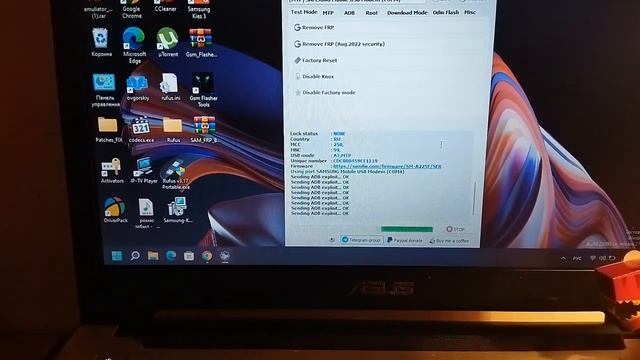
Task: Open the Google Chrome desktop shortcut
Action: click(131, 9)
